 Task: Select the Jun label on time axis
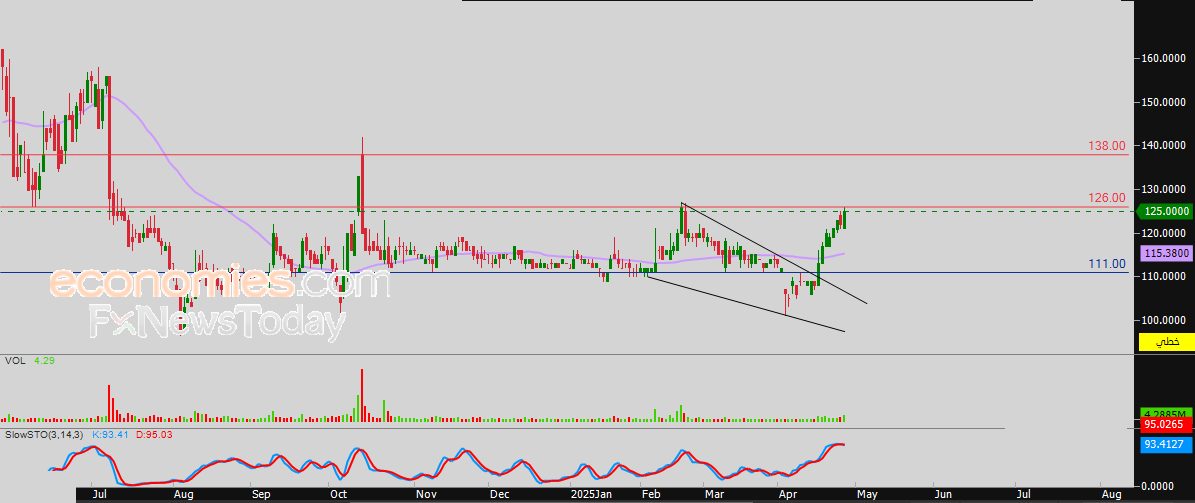pyautogui.click(x=944, y=495)
